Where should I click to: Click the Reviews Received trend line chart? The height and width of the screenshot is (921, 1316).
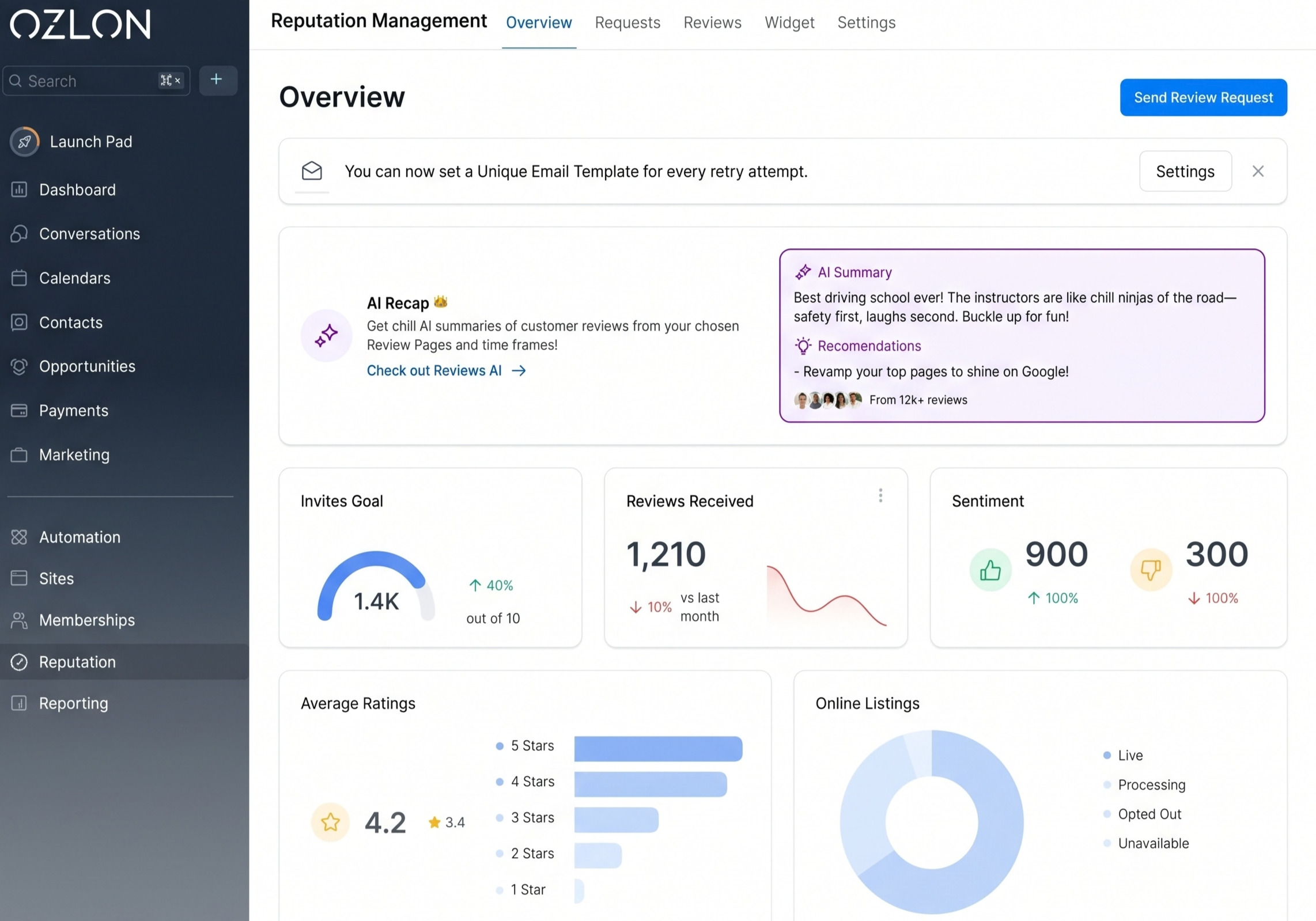coord(826,596)
